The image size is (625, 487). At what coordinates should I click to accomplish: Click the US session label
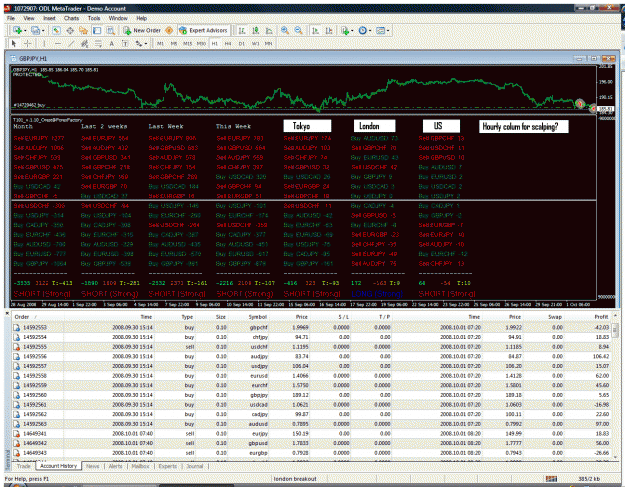pos(441,126)
